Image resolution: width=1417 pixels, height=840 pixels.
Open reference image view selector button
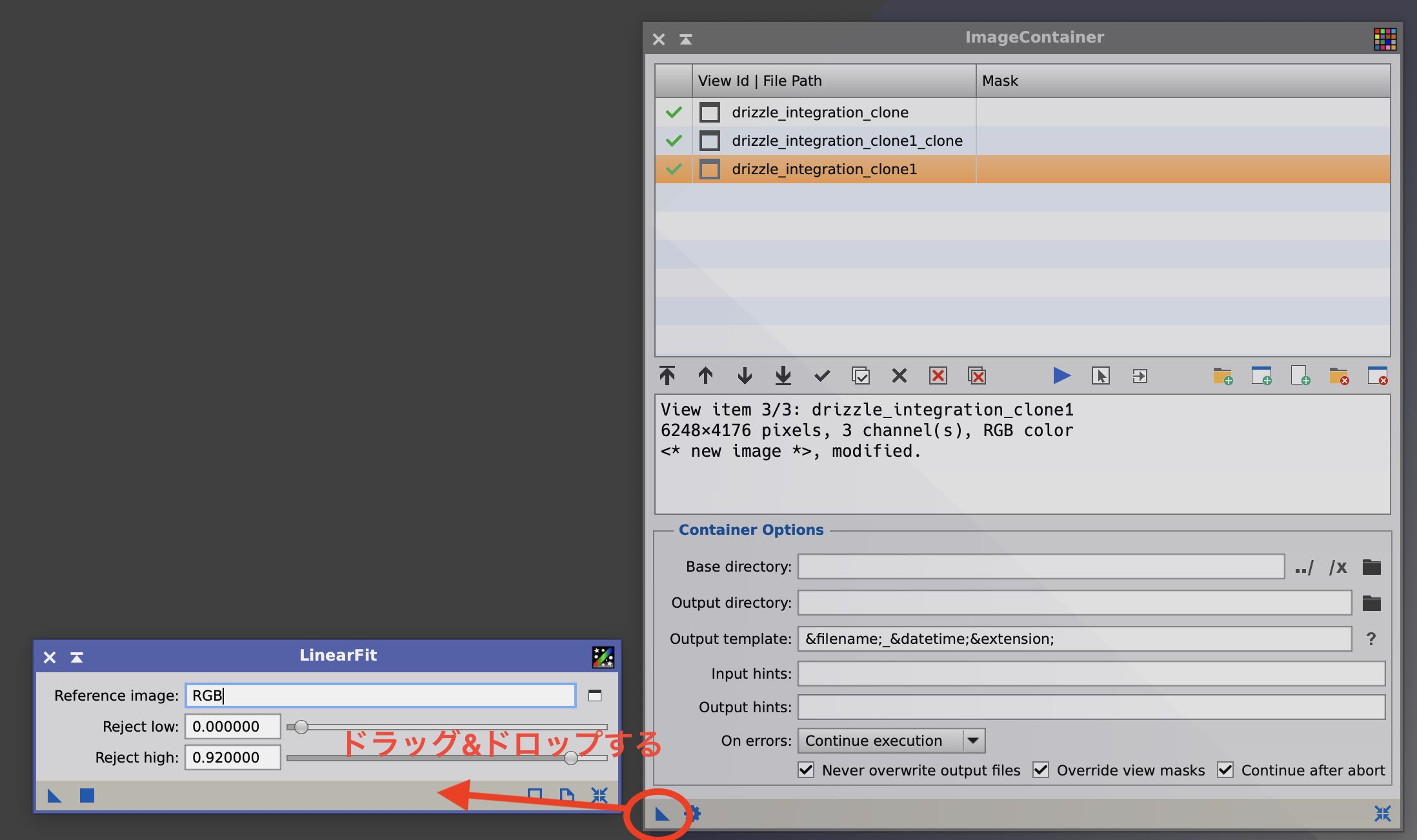(x=595, y=695)
